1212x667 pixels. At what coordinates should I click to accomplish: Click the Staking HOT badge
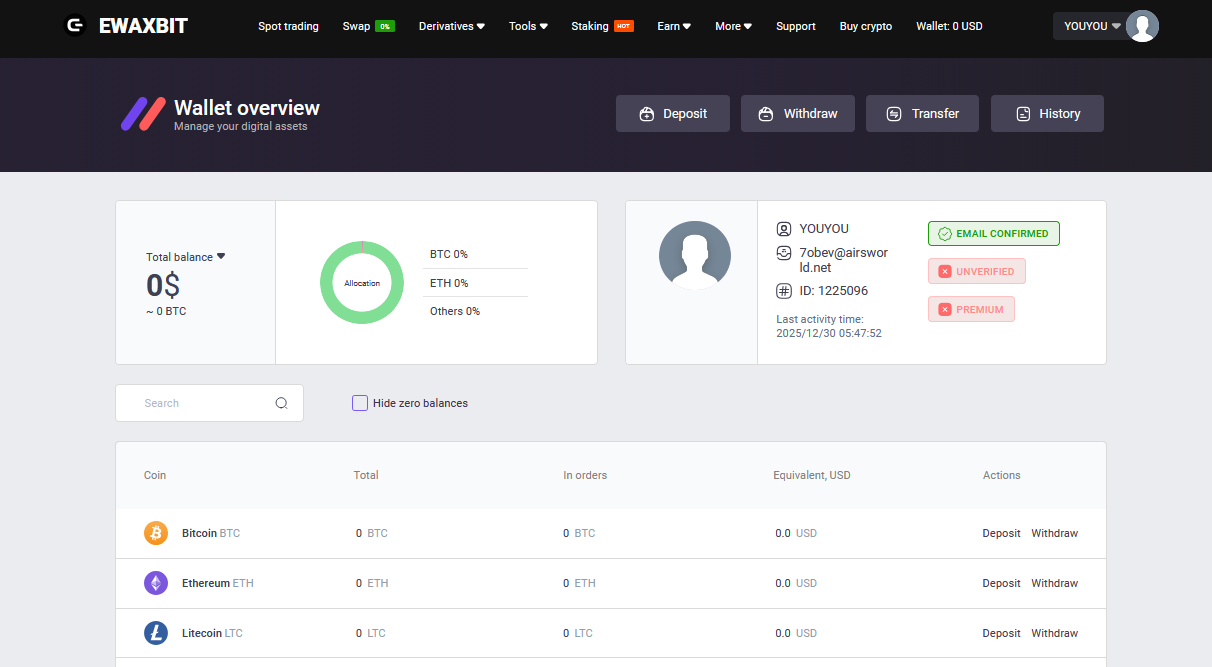coord(624,26)
